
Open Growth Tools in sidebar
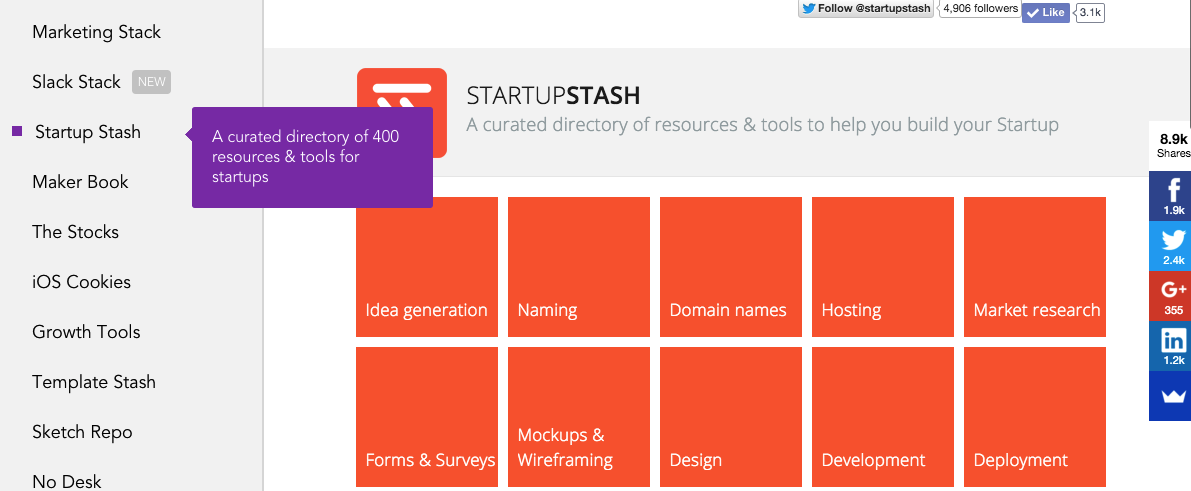(x=86, y=332)
